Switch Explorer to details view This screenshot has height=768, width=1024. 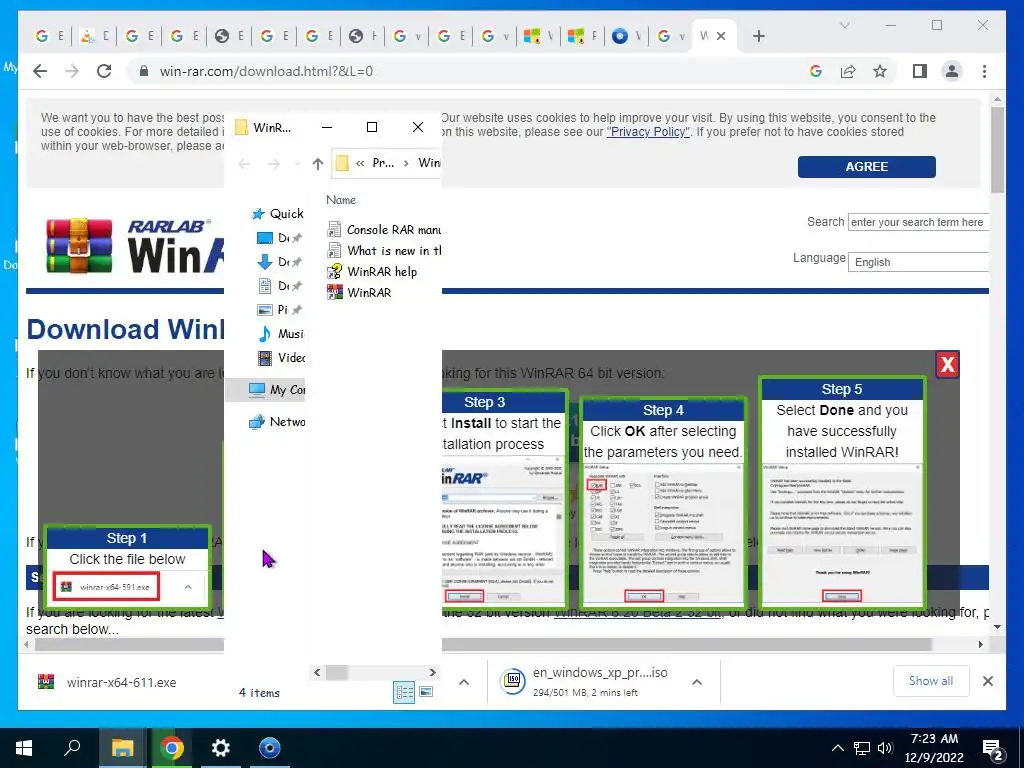[x=404, y=692]
